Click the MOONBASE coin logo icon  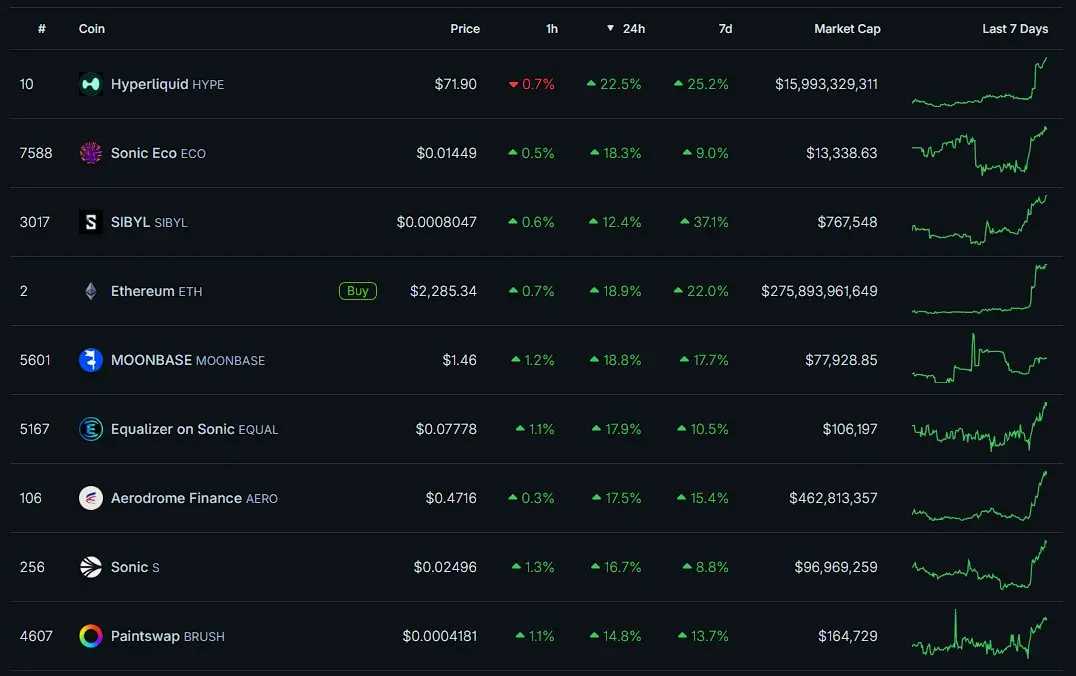[x=91, y=360]
